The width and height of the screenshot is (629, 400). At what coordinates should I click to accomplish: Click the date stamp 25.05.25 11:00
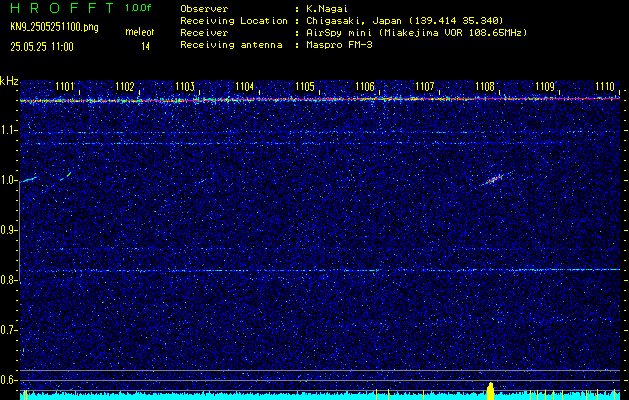point(42,47)
